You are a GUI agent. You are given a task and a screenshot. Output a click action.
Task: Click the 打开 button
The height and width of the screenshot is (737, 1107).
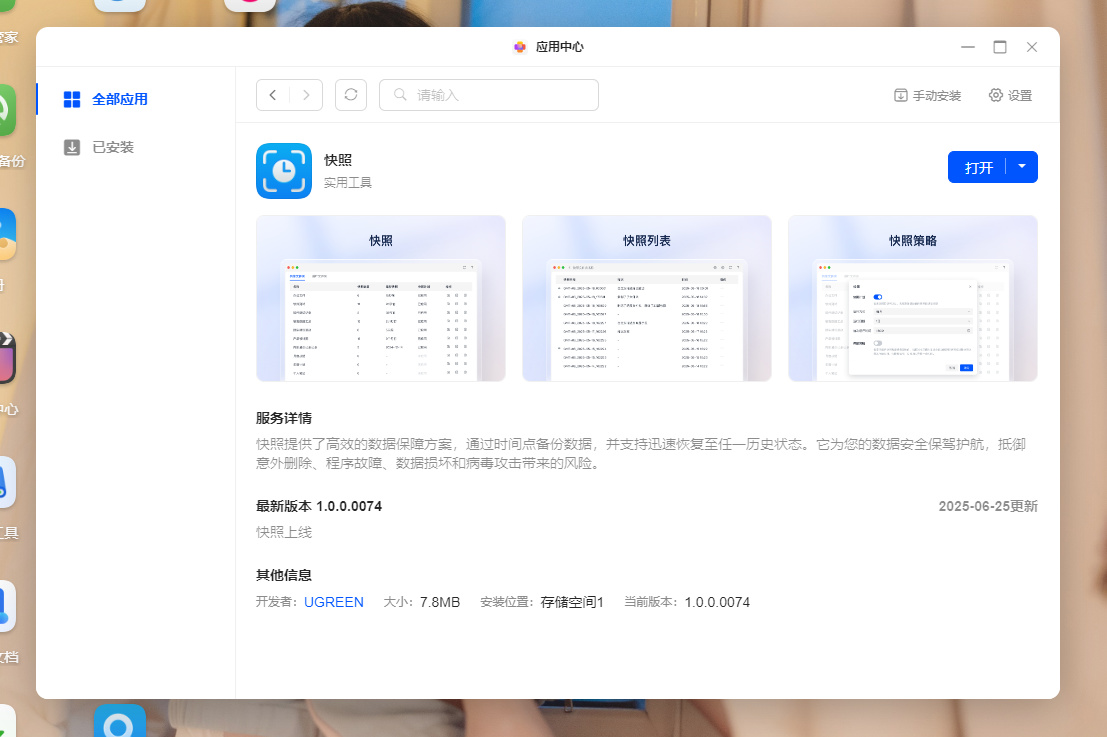(979, 167)
